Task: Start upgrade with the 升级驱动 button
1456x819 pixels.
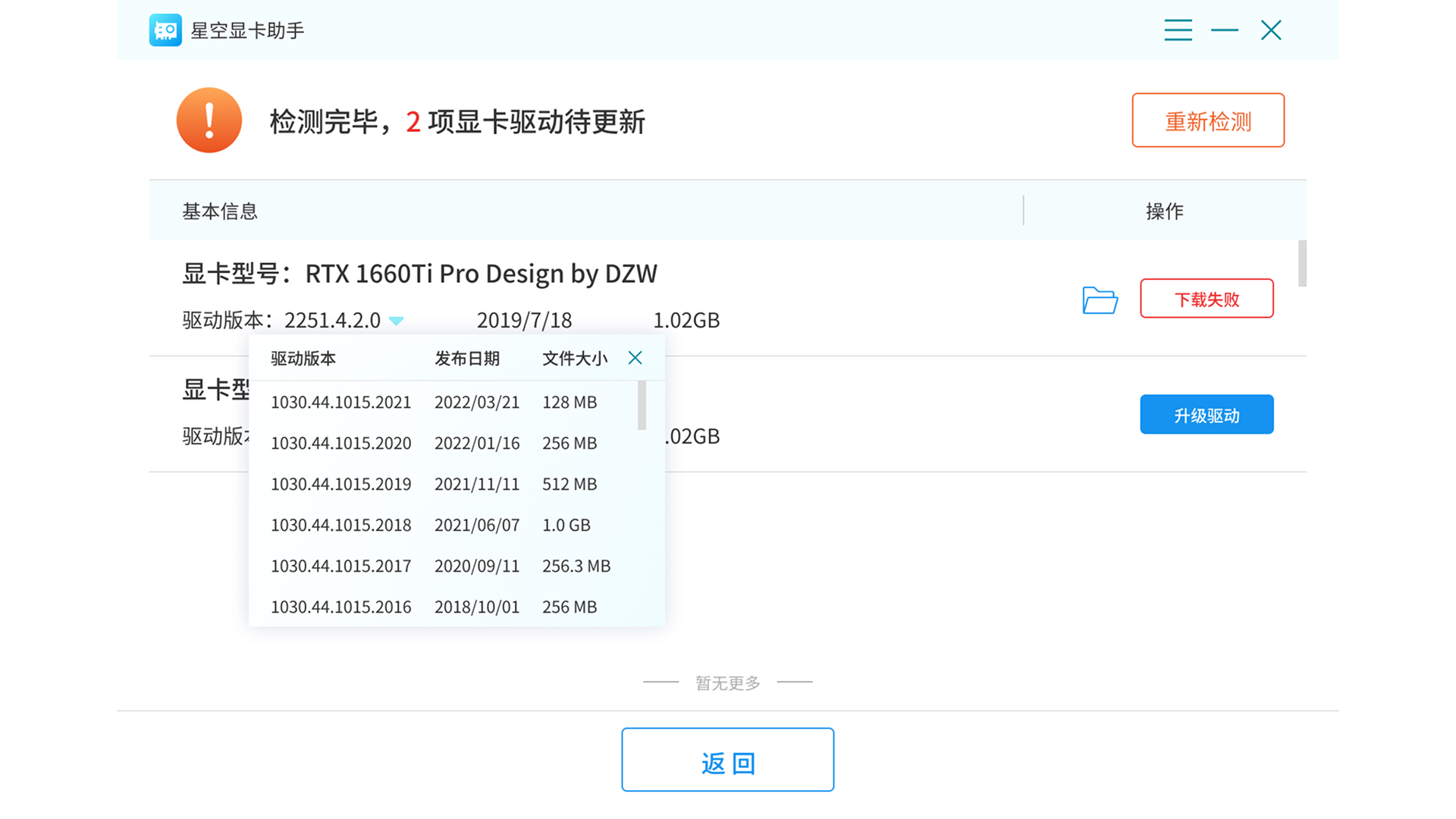Action: pyautogui.click(x=1207, y=415)
